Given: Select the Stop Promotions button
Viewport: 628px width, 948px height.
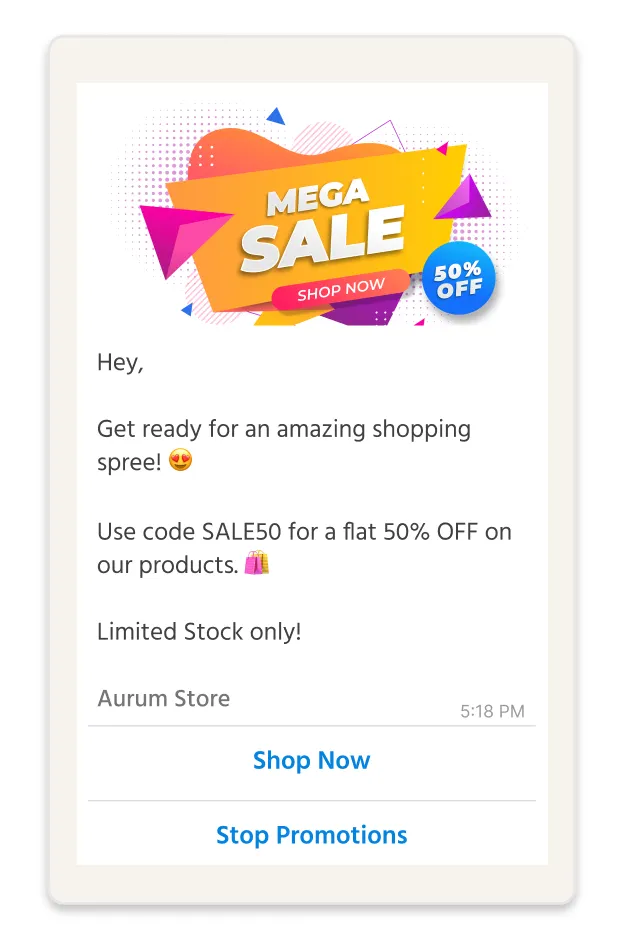Looking at the screenshot, I should (x=311, y=835).
